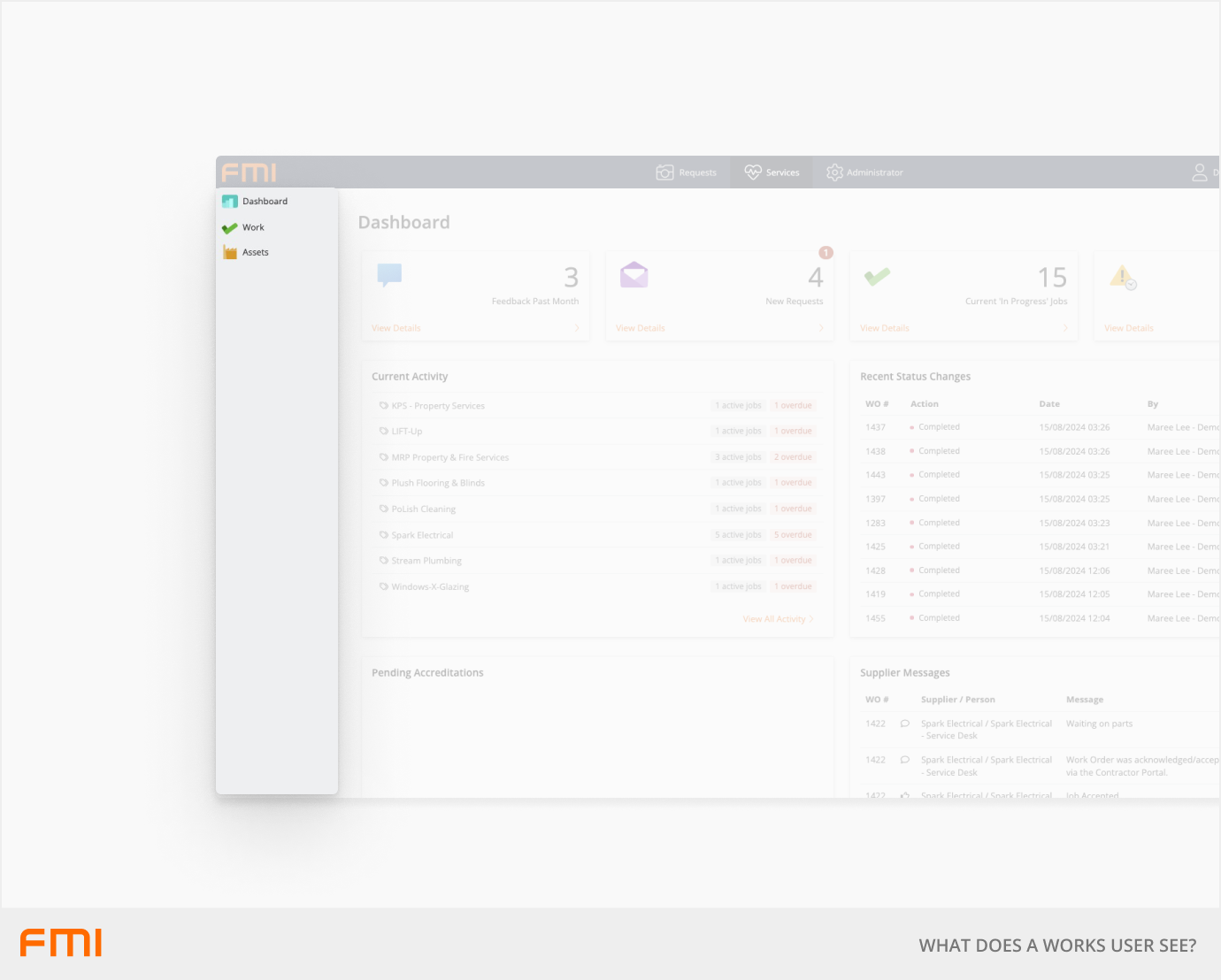Open the user profile icon
The image size is (1221, 980).
1200,172
